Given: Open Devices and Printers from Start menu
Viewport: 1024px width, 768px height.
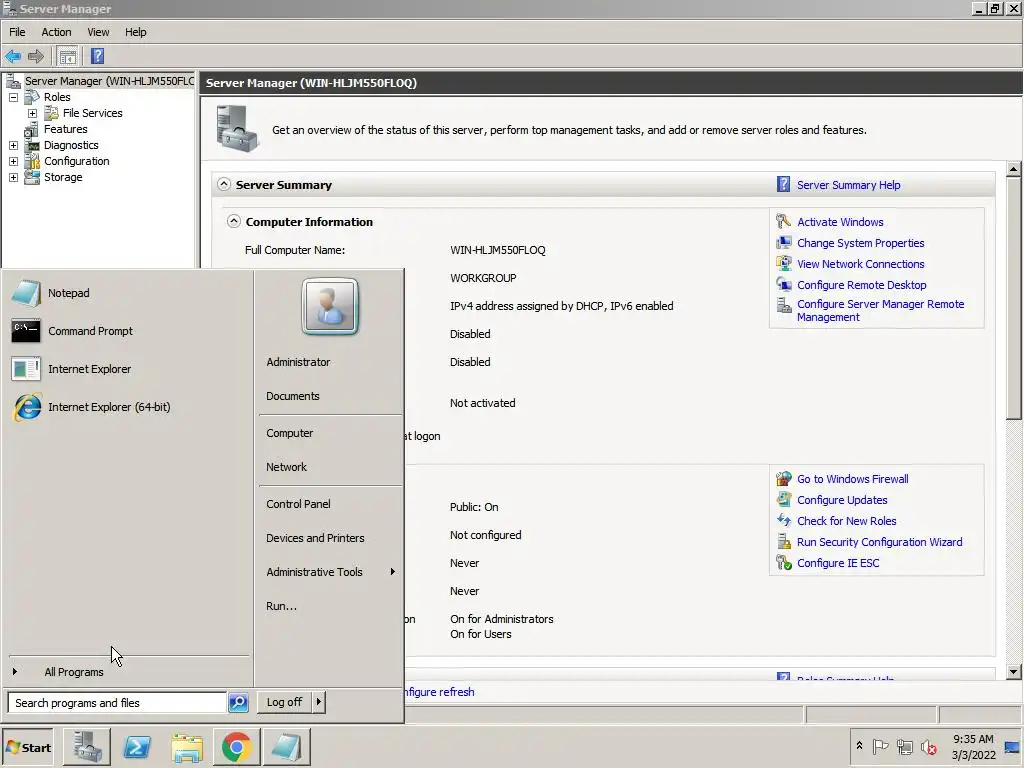Looking at the screenshot, I should 315,538.
